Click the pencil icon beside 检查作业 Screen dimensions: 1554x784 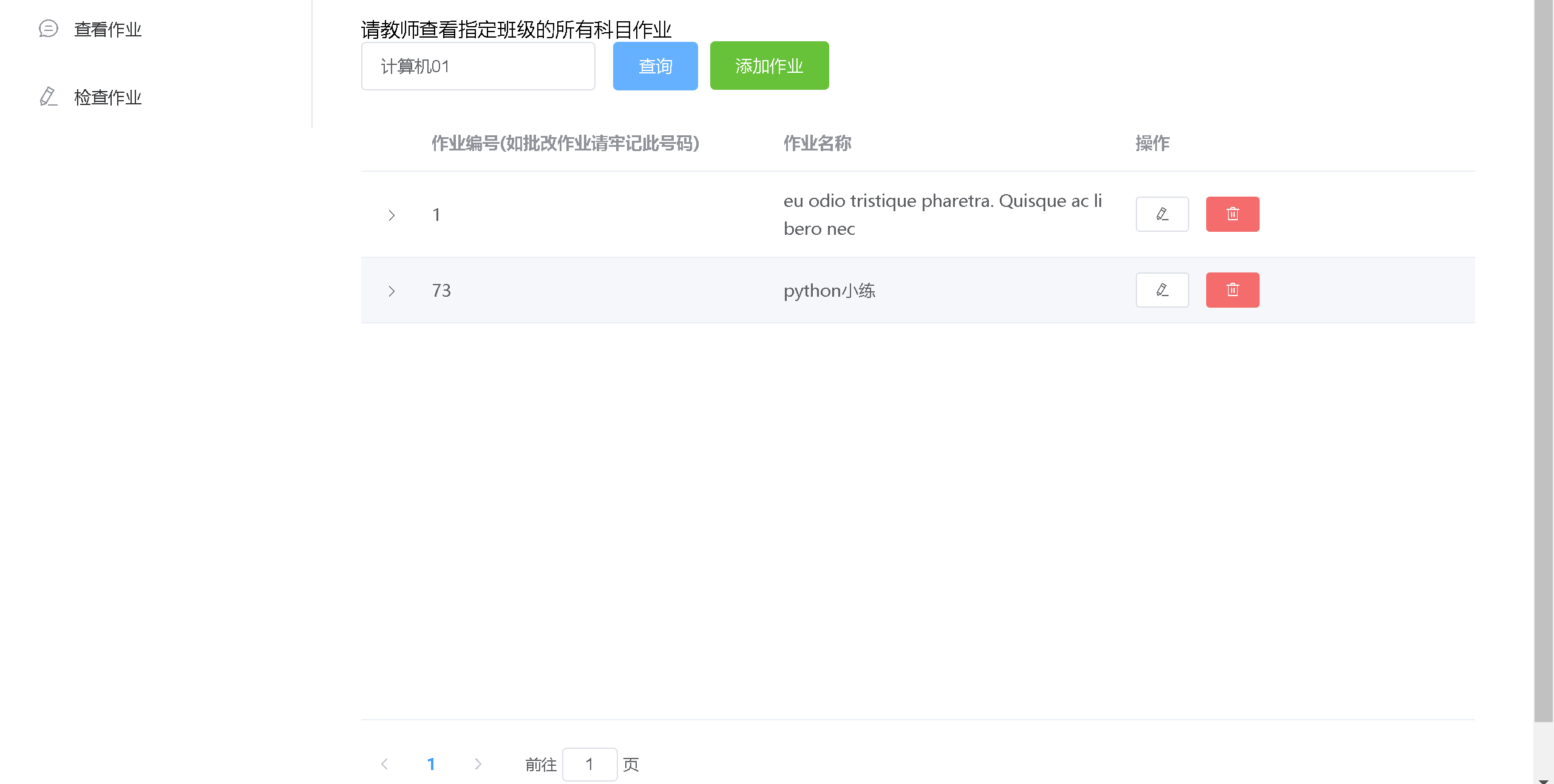tap(49, 96)
